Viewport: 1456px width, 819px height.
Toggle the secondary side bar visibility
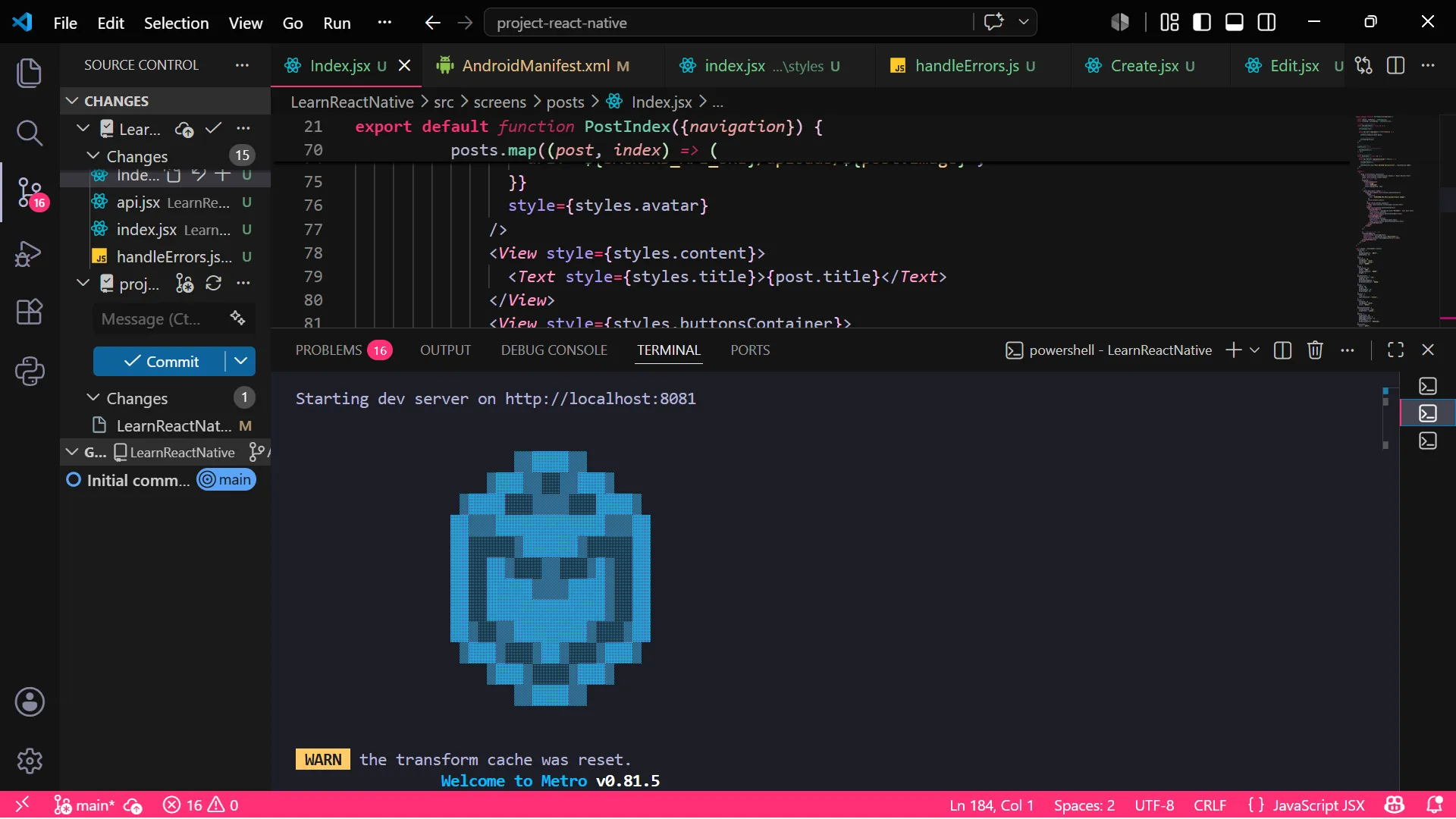(x=1266, y=22)
